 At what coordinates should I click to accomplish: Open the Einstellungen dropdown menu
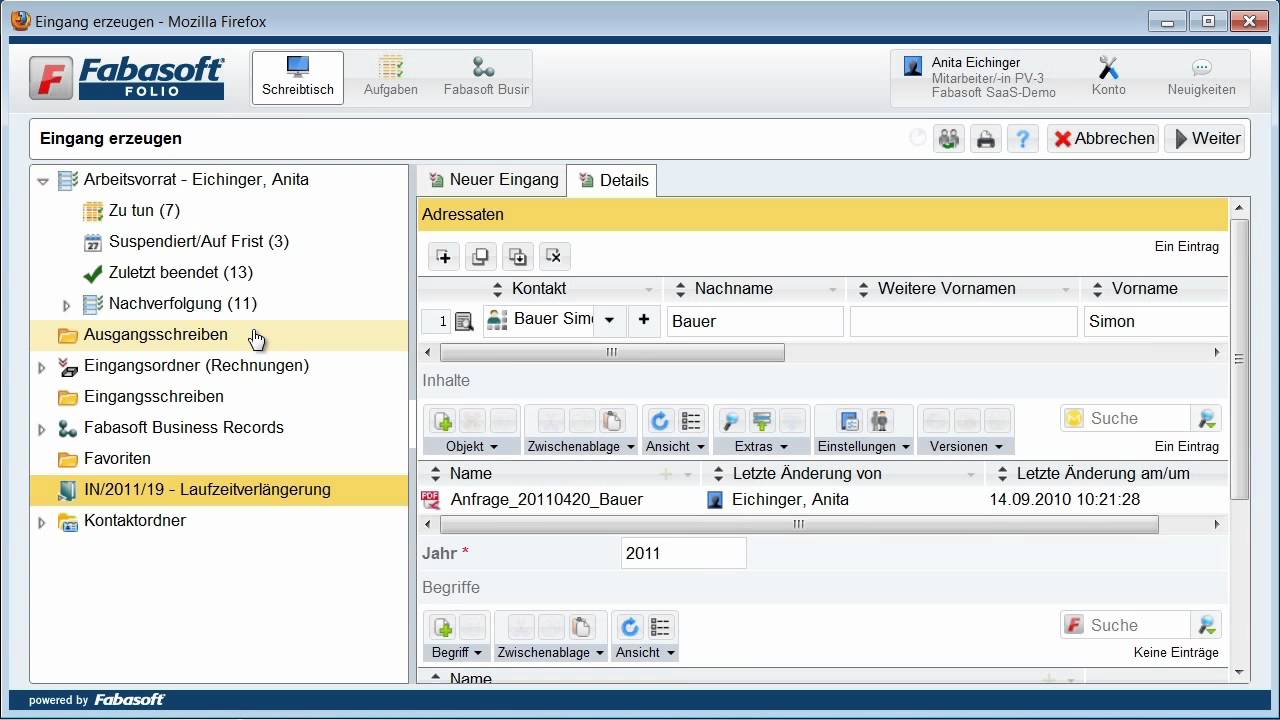[864, 447]
